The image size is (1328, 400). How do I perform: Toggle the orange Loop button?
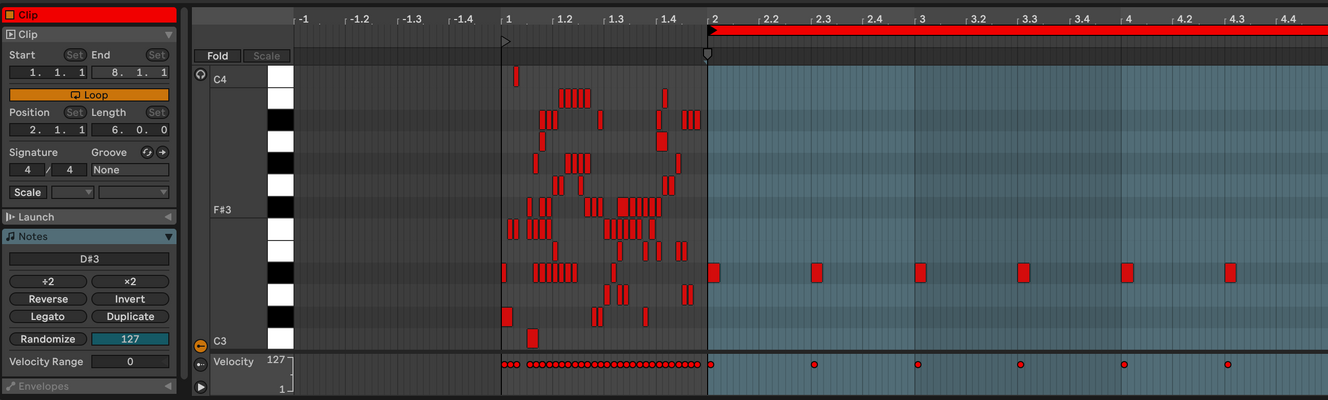pyautogui.click(x=89, y=95)
